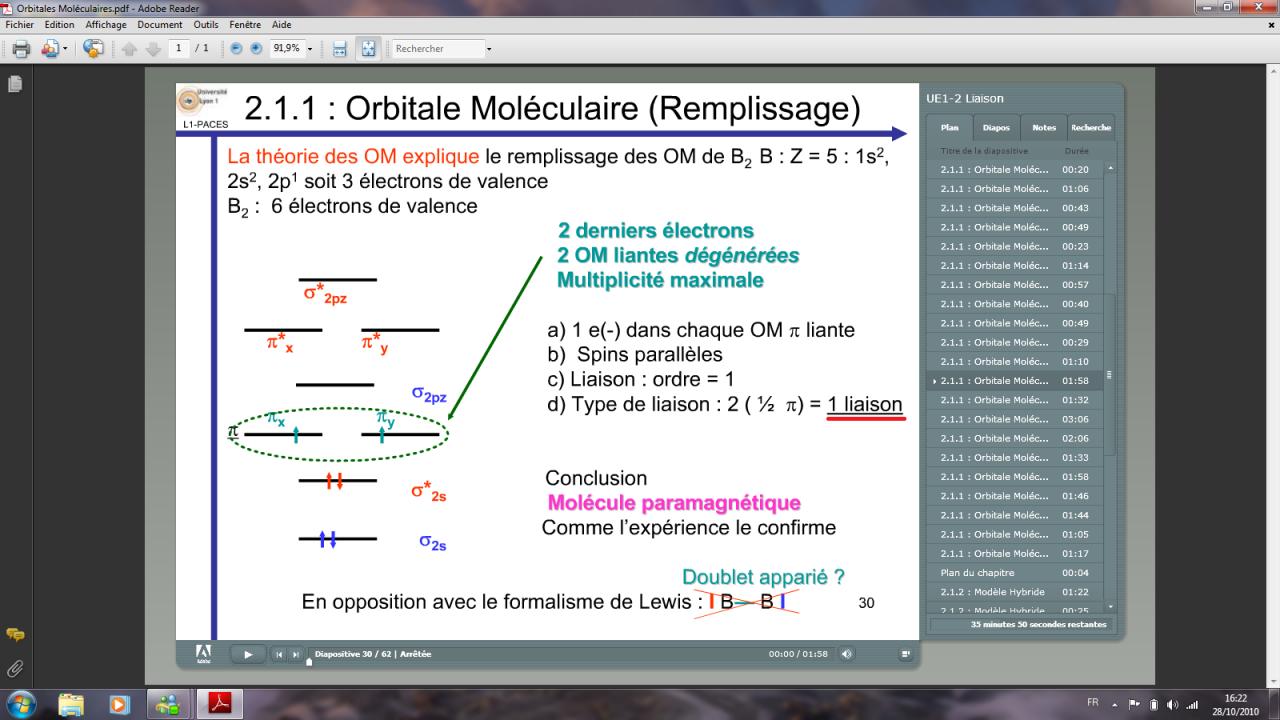Open the collaboration globe icon
The image size is (1280, 720).
coord(93,48)
